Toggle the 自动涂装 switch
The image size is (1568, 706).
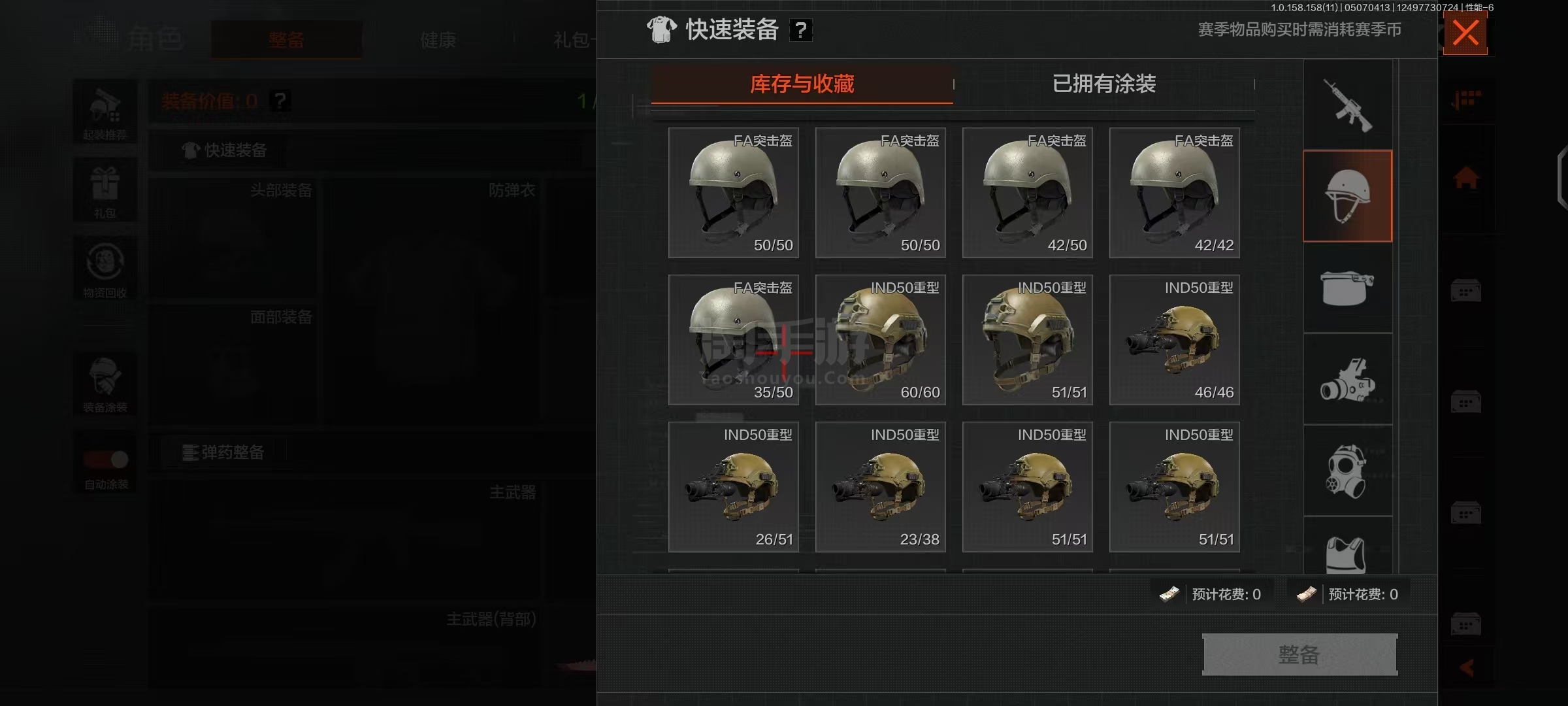[106, 460]
